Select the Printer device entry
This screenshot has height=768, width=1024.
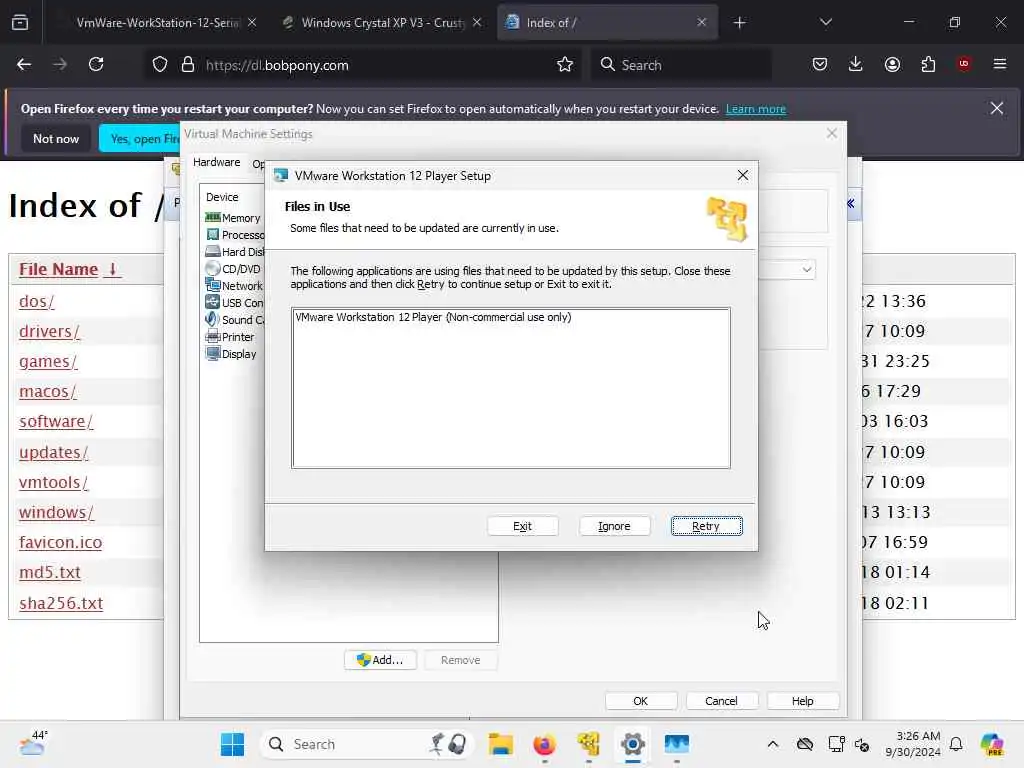[230, 337]
